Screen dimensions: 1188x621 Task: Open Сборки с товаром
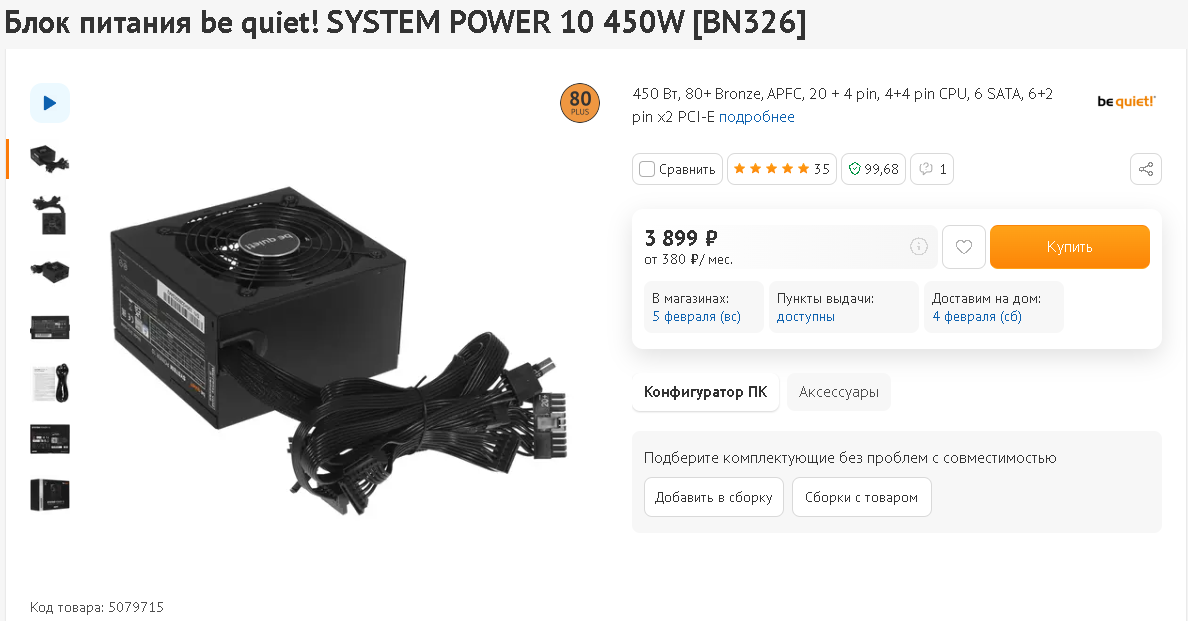tap(861, 498)
